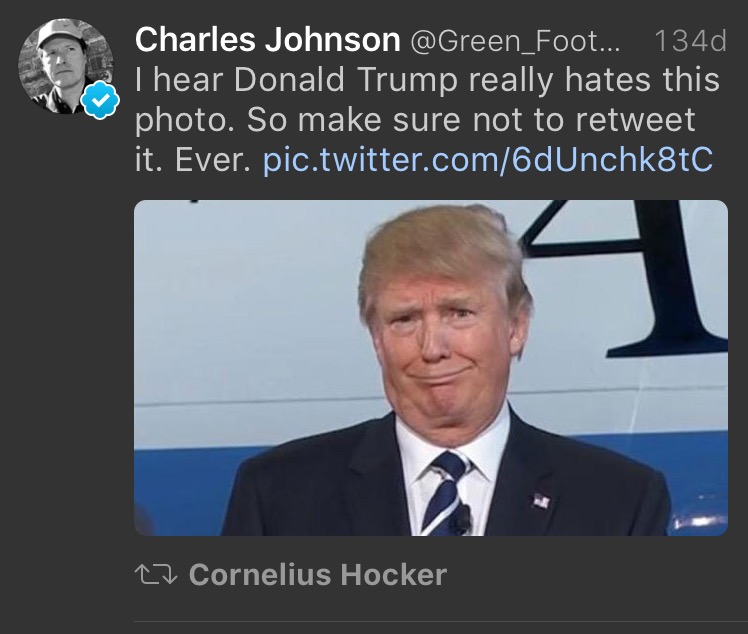The image size is (748, 634).
Task: Open the attached photo thumbnail
Action: click(x=431, y=367)
